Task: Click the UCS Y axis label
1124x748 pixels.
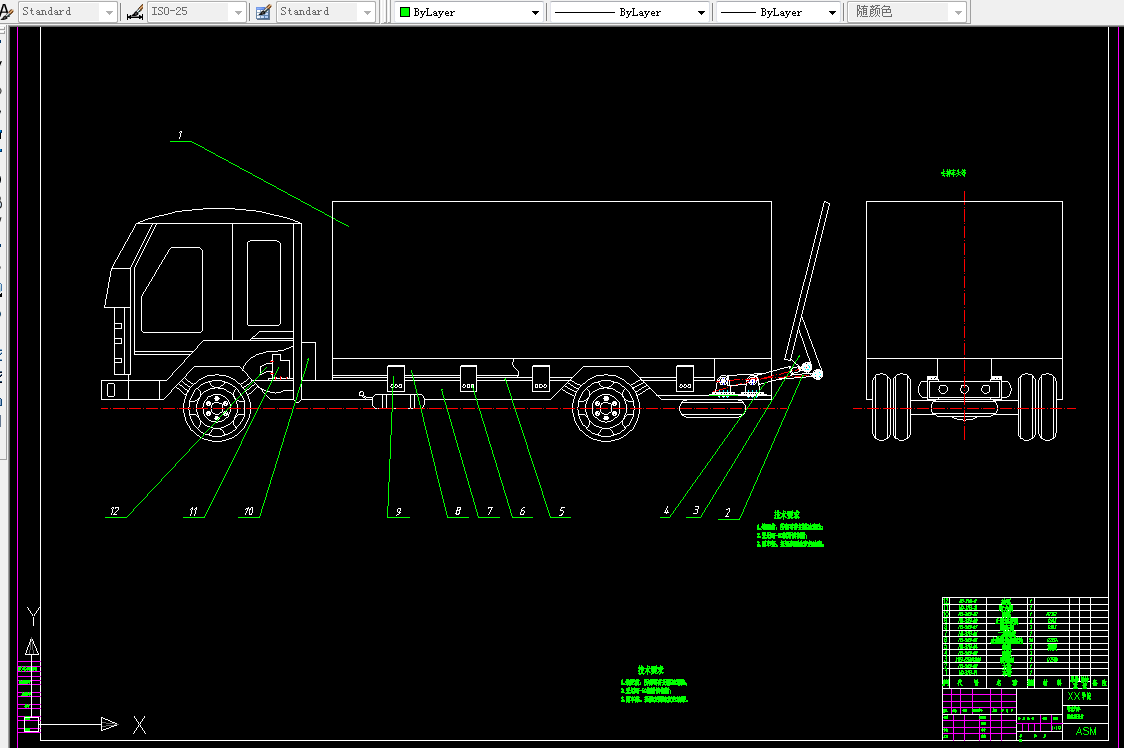Action: click(x=32, y=616)
